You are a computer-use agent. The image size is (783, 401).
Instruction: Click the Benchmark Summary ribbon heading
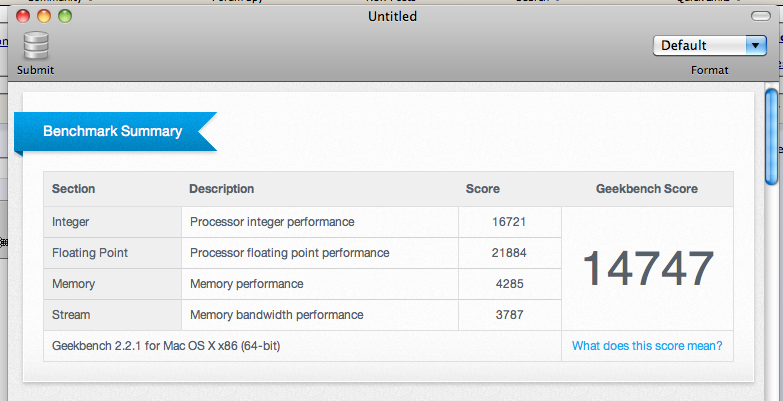pos(112,131)
